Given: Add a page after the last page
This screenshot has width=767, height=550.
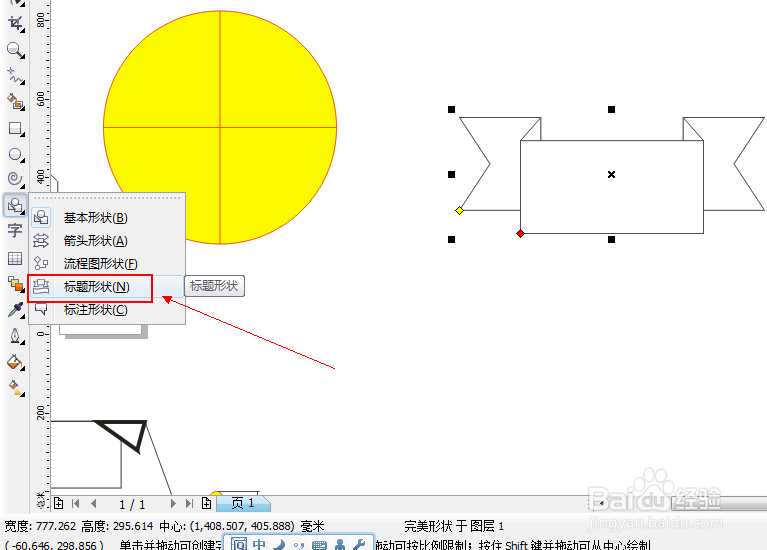Looking at the screenshot, I should tap(206, 503).
